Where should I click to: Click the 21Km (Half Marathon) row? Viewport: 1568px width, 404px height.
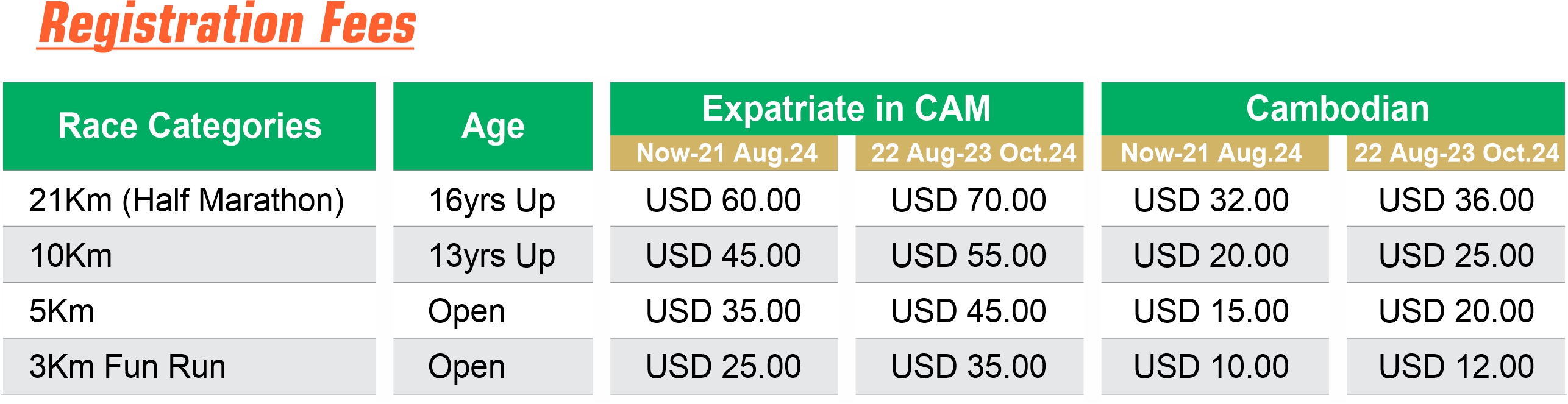pos(784,199)
